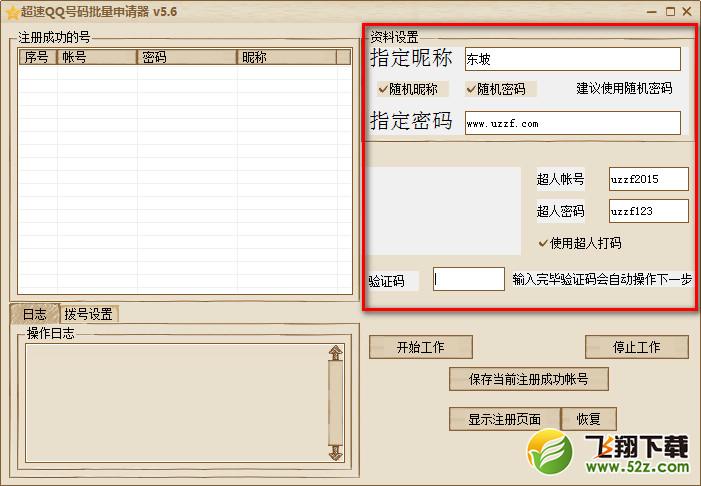701x486 pixels.
Task: Open the 拨号设置 tab
Action: [x=89, y=314]
